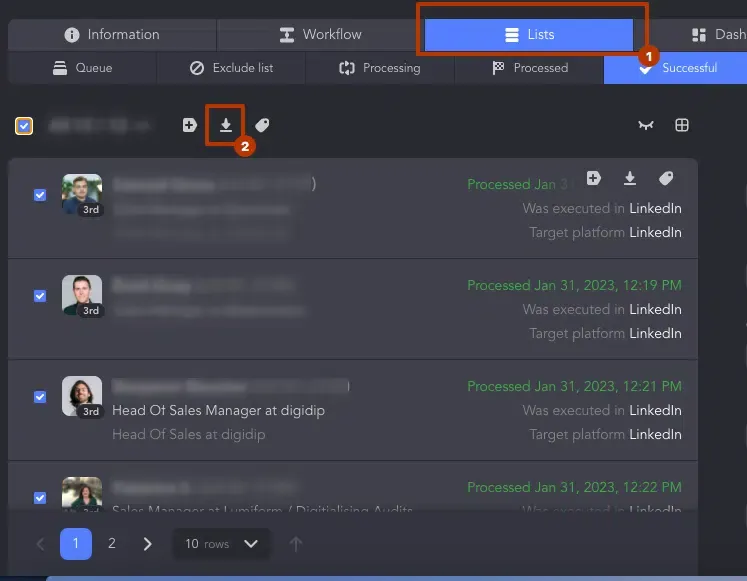The image size is (747, 581).
Task: Click 'Processed Jan 31, 2023, 12:22 PM'
Action: 574,487
